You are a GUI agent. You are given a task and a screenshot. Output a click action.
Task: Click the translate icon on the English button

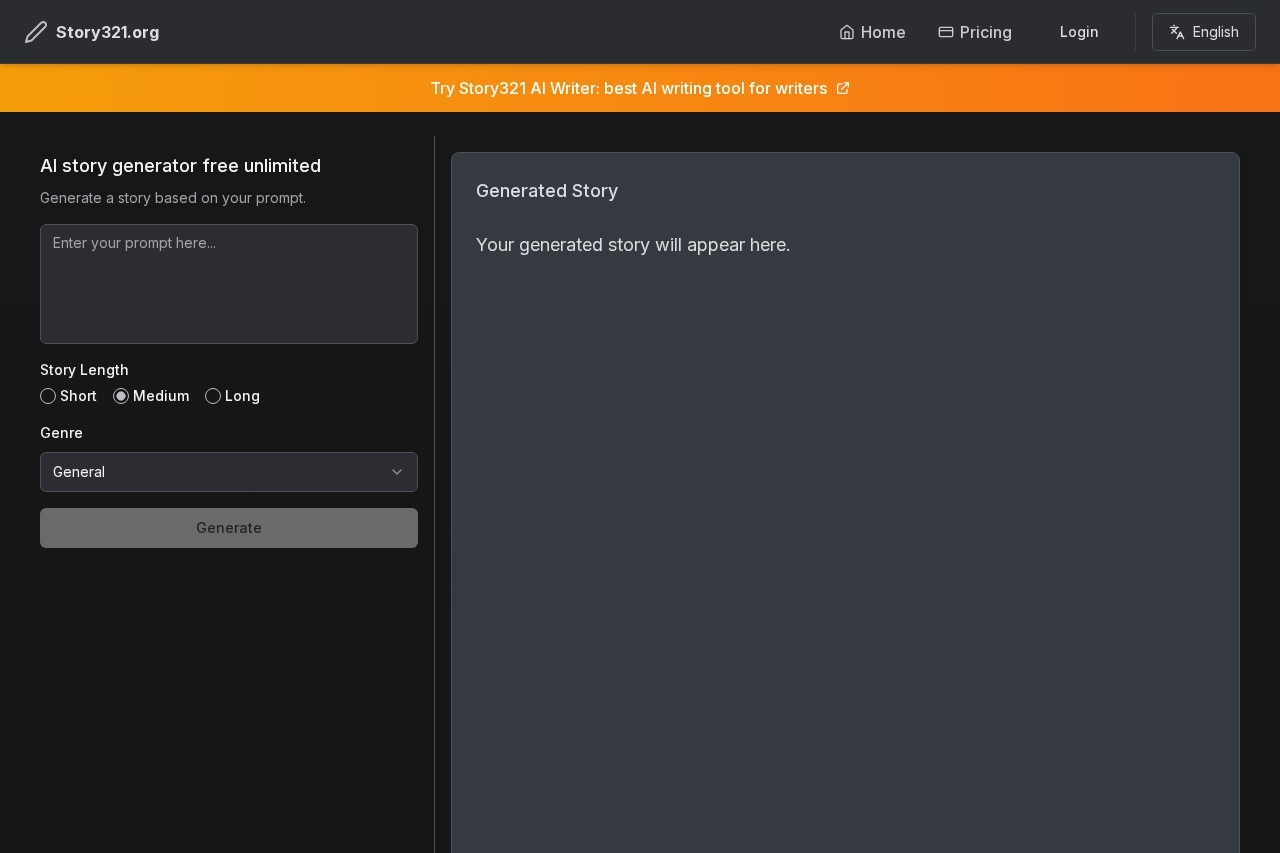(1177, 32)
